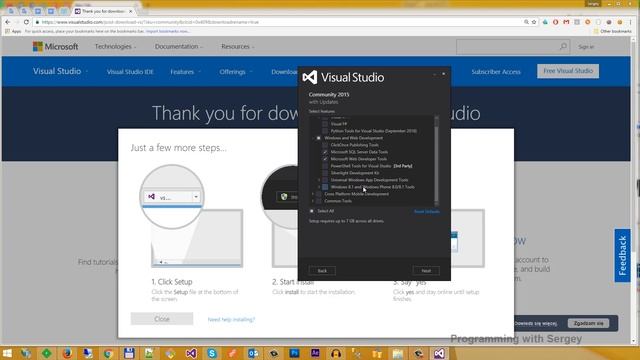Click the browser reload icon
This screenshot has width=640, height=360.
27,22
